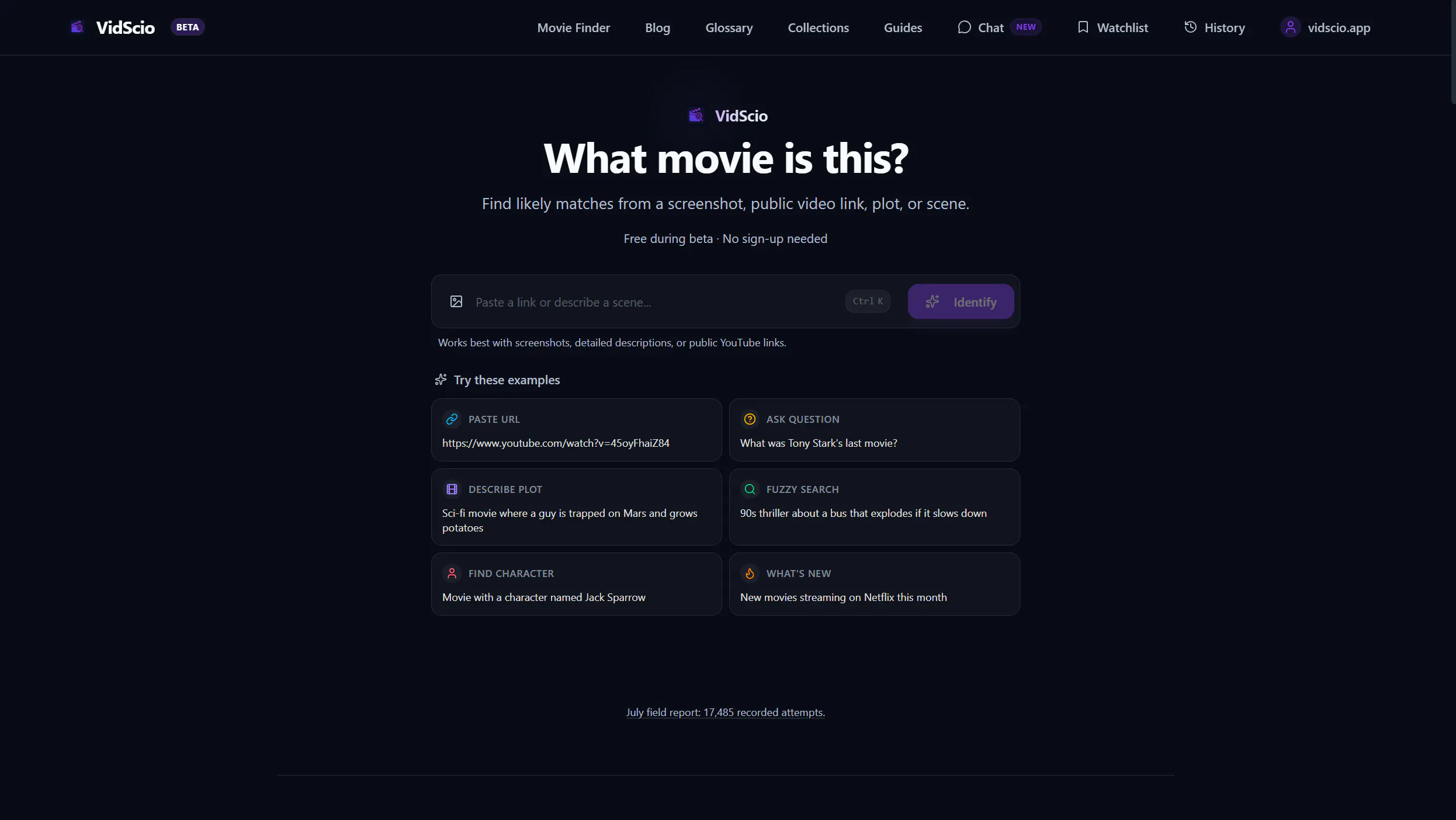Image resolution: width=1456 pixels, height=820 pixels.
Task: Click the page vertical scrollbar thumb
Action: [1453, 51]
